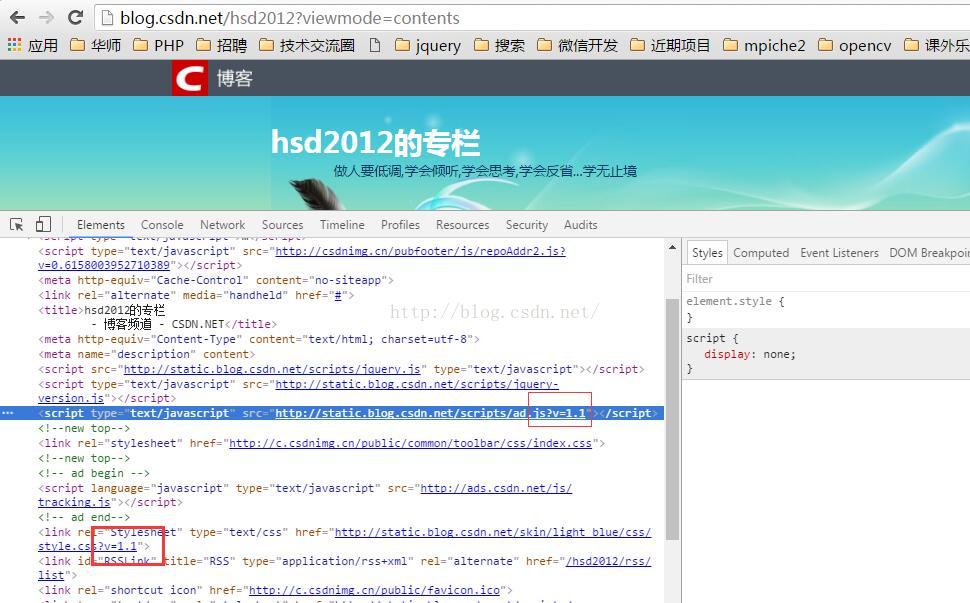970x603 pixels.
Task: Select the title element row
Action: (x=157, y=317)
